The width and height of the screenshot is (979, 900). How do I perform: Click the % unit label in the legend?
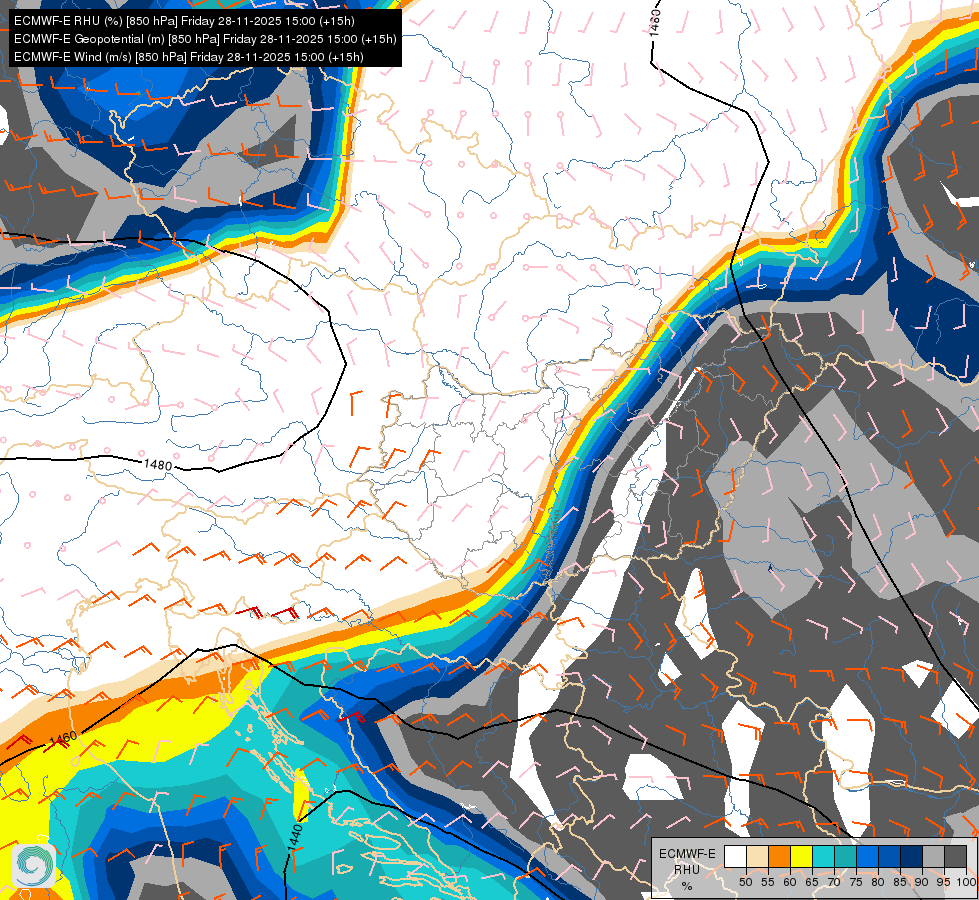687,886
